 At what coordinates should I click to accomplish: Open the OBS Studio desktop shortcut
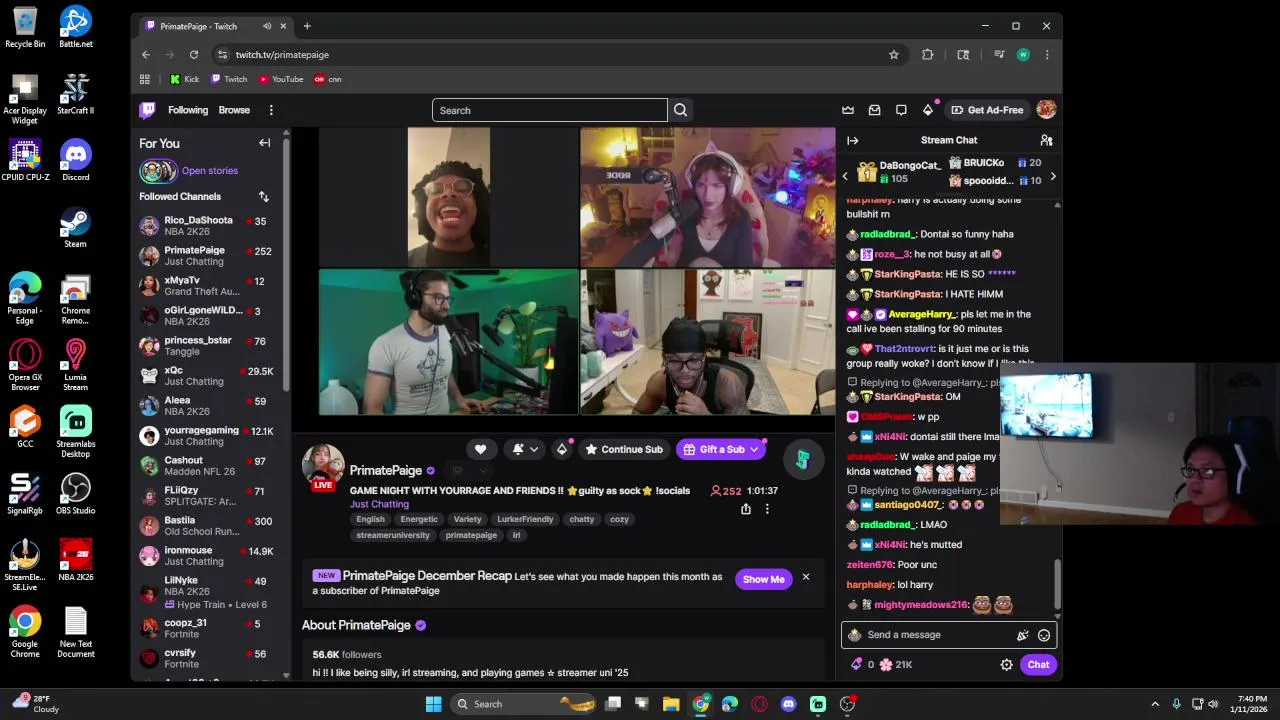point(75,494)
